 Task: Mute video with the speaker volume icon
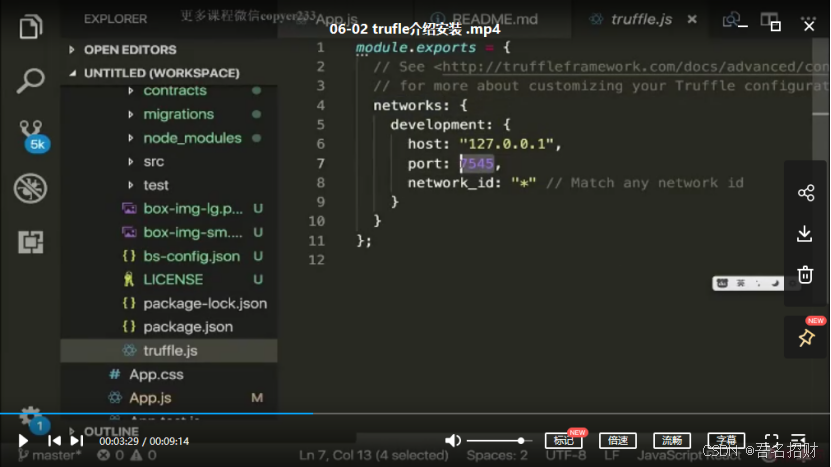click(452, 440)
